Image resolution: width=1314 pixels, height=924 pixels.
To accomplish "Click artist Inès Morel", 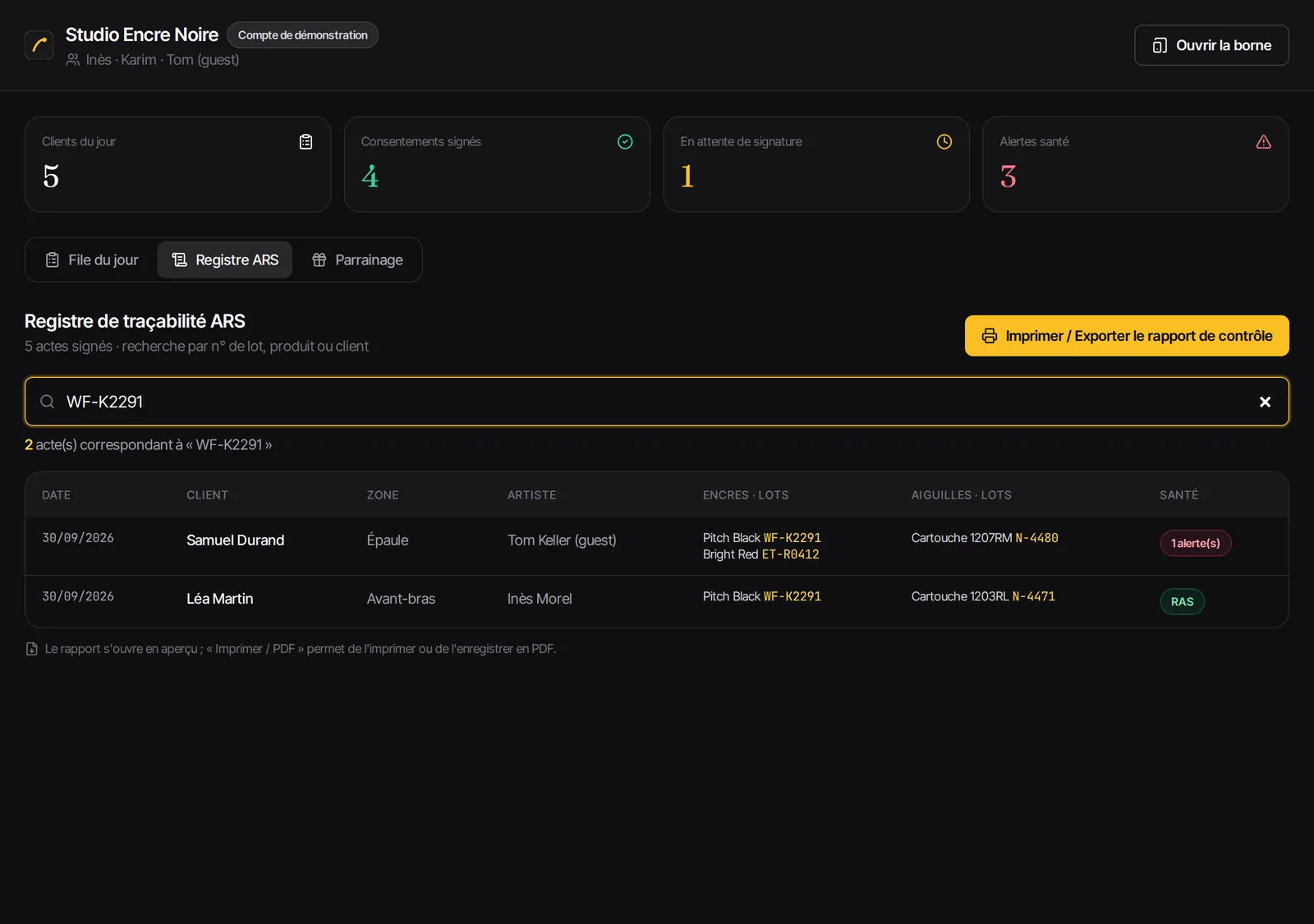I will [540, 599].
